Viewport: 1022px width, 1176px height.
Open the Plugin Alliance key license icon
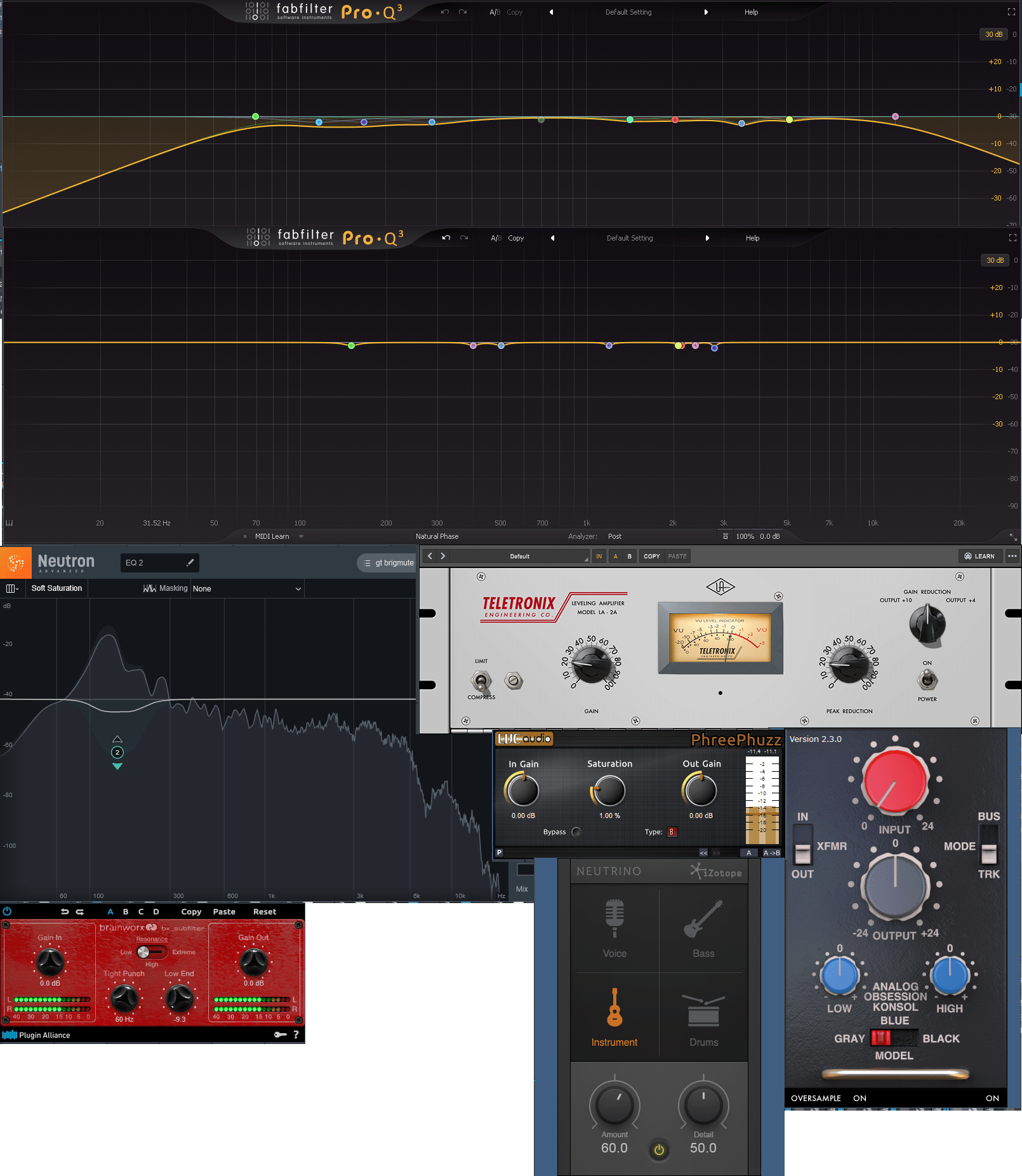point(280,1035)
